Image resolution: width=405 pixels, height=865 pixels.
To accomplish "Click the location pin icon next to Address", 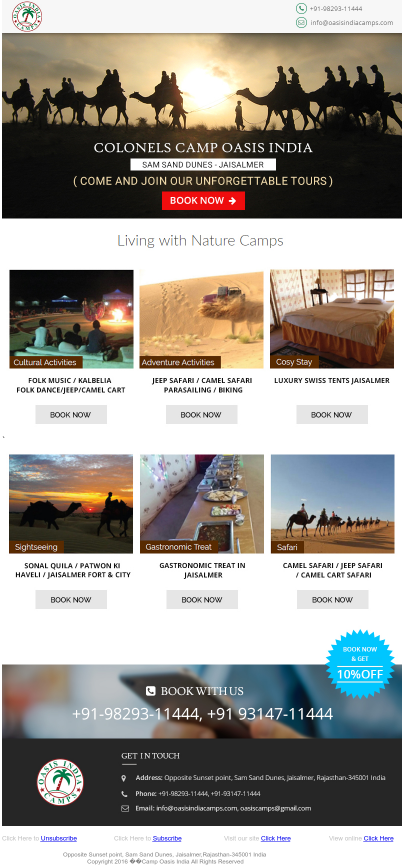I will (x=124, y=778).
